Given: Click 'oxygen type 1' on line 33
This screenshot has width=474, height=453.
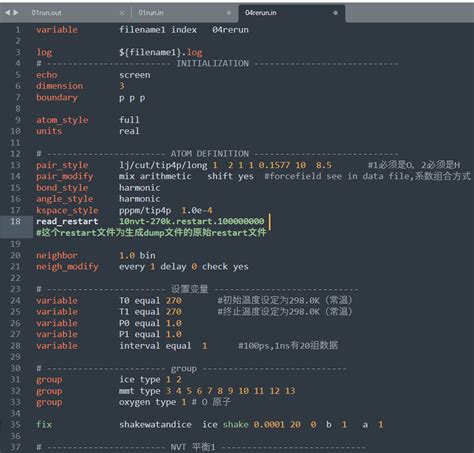Looking at the screenshot, I should click(153, 402).
